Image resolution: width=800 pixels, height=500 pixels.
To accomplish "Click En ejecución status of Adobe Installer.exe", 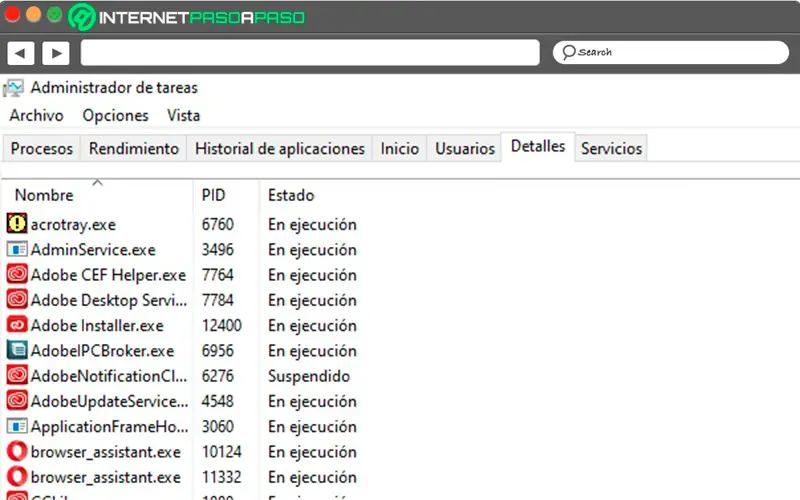I will click(x=312, y=326).
